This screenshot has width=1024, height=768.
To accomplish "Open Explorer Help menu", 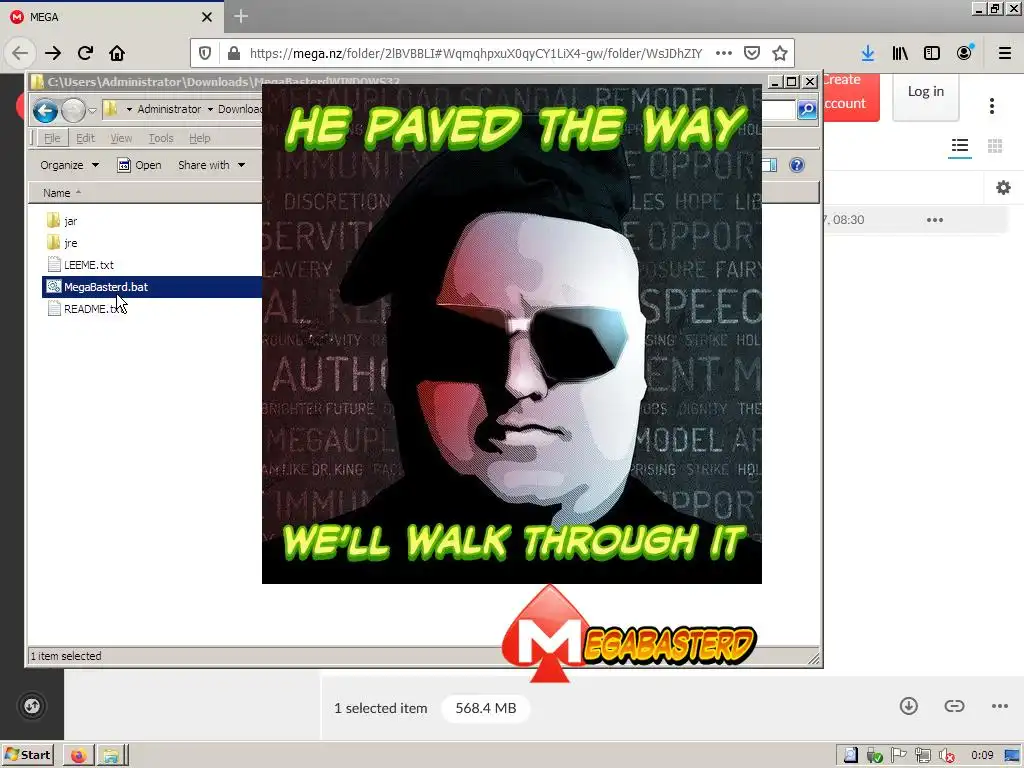I will point(200,138).
